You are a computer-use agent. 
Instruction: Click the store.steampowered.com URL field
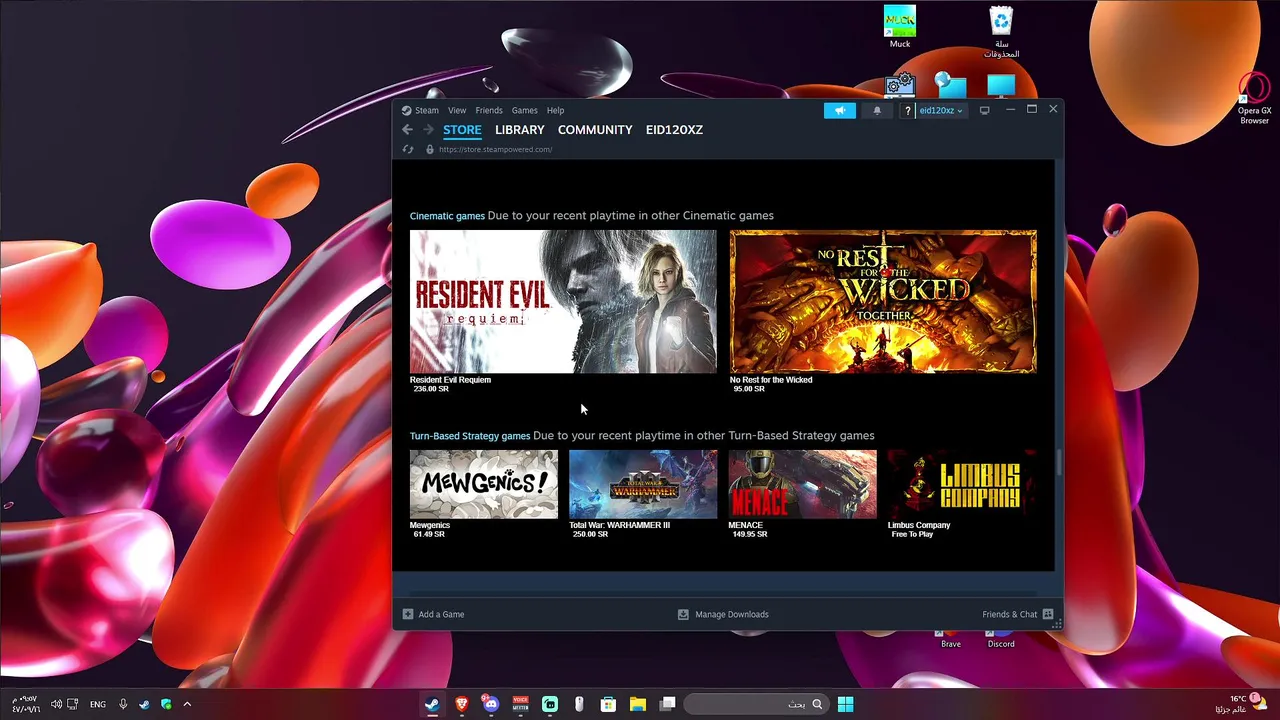pyautogui.click(x=496, y=149)
